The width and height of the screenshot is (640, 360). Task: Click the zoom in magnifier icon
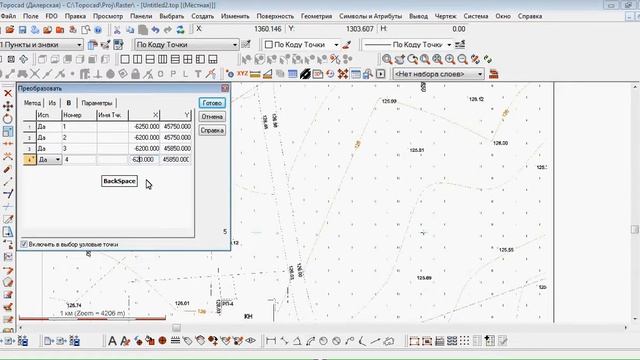[x=450, y=60]
